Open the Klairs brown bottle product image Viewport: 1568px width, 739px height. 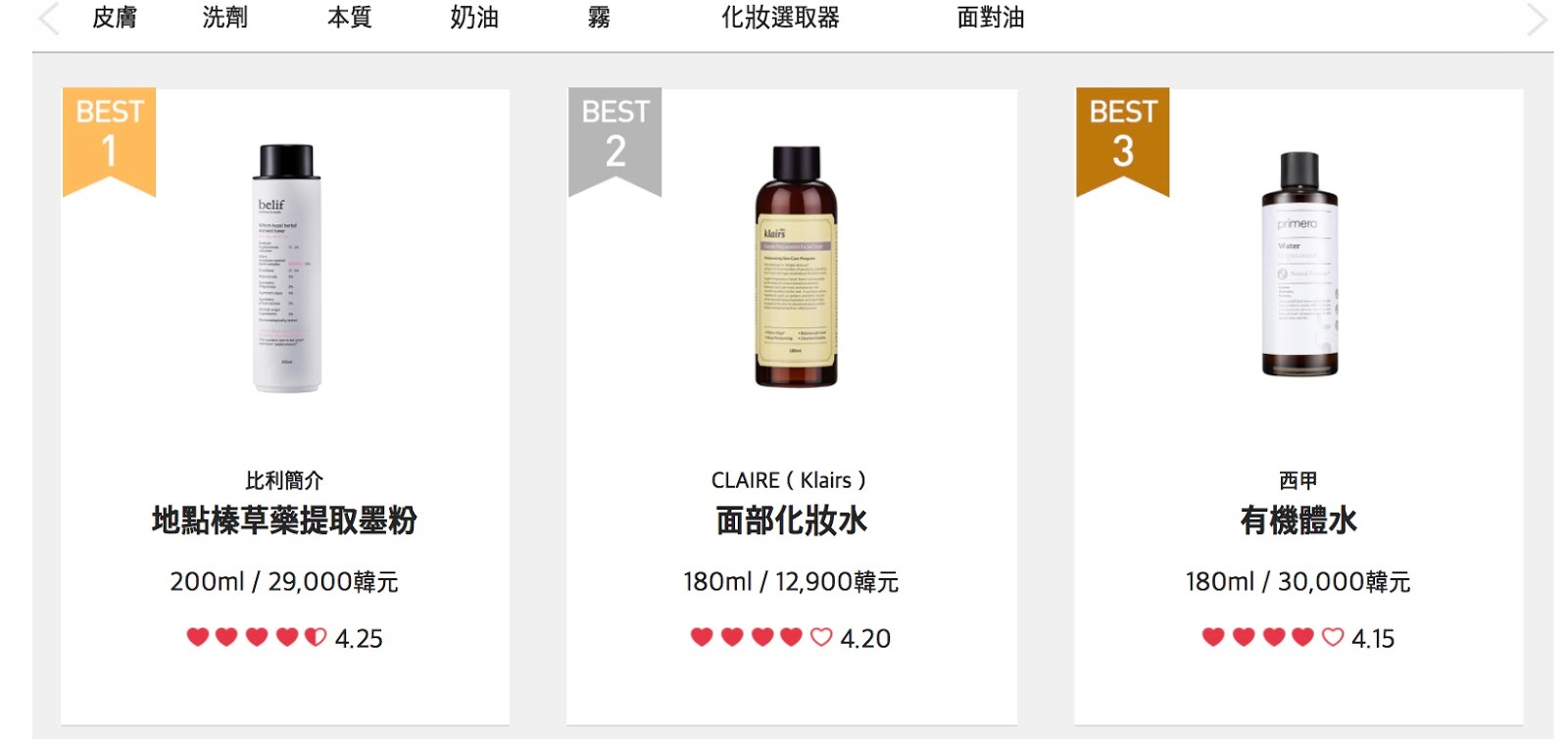[796, 267]
